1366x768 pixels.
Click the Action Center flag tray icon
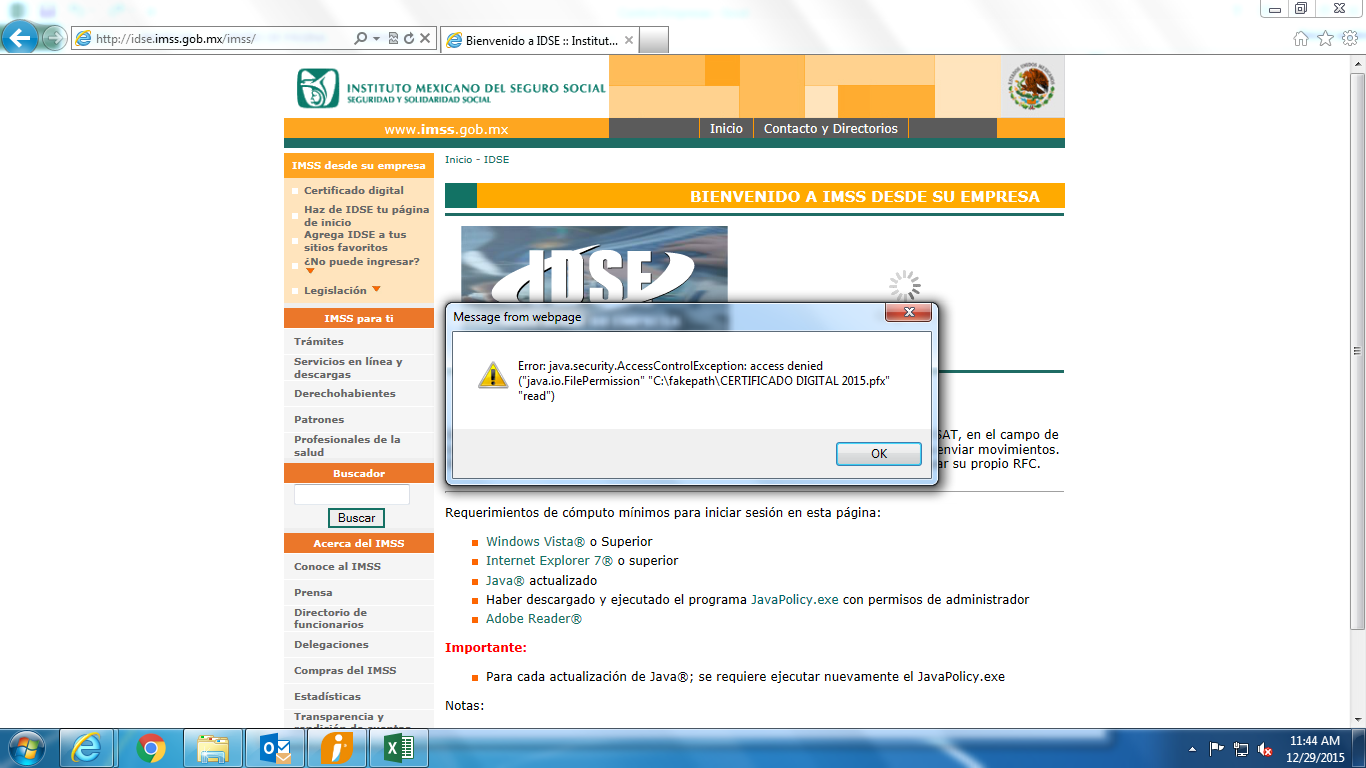[1217, 748]
